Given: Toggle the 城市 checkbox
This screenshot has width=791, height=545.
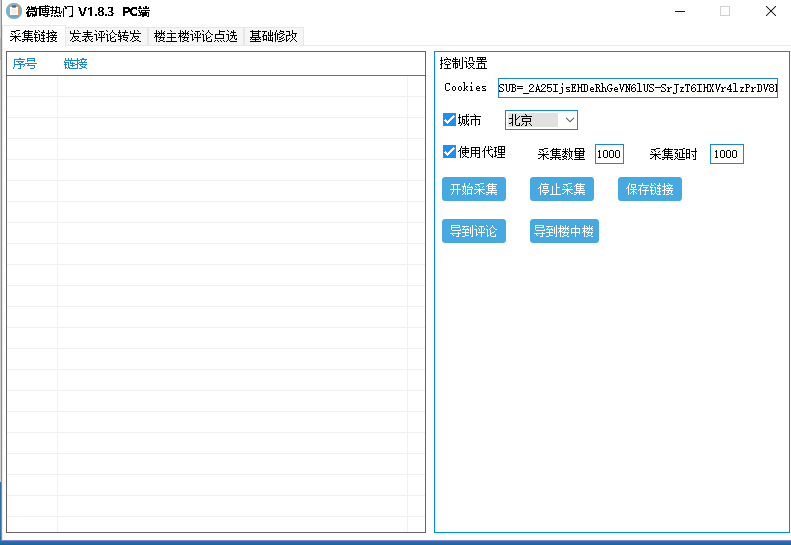Looking at the screenshot, I should [450, 120].
